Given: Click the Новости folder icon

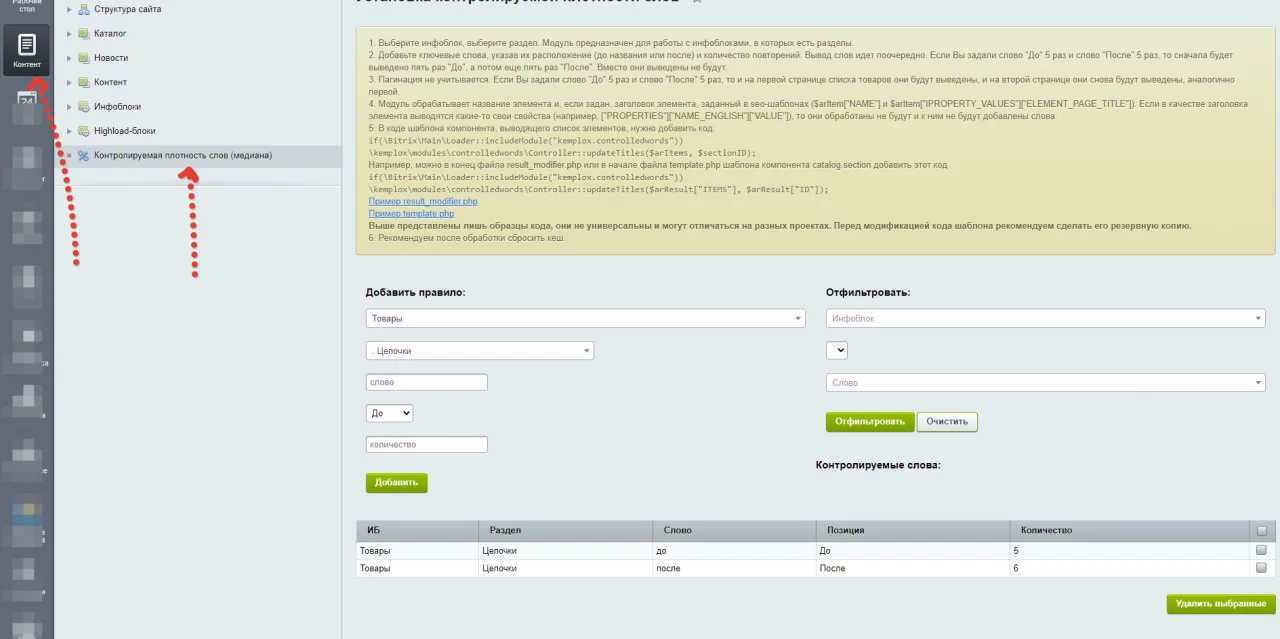Looking at the screenshot, I should 84,58.
